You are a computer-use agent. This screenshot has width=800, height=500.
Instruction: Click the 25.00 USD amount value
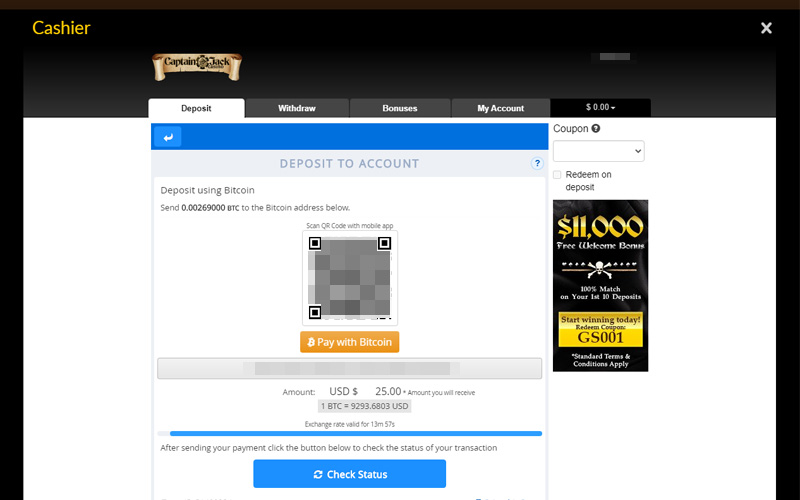(388, 391)
